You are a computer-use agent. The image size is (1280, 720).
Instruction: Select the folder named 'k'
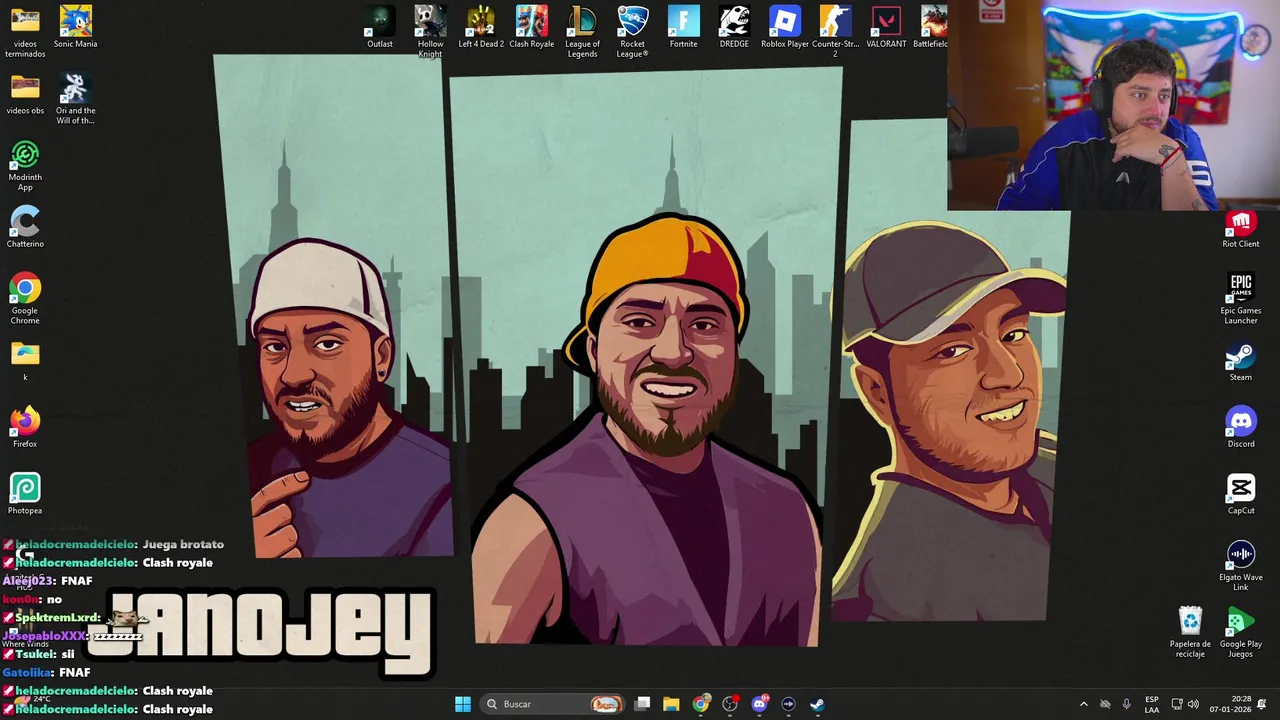tap(25, 361)
